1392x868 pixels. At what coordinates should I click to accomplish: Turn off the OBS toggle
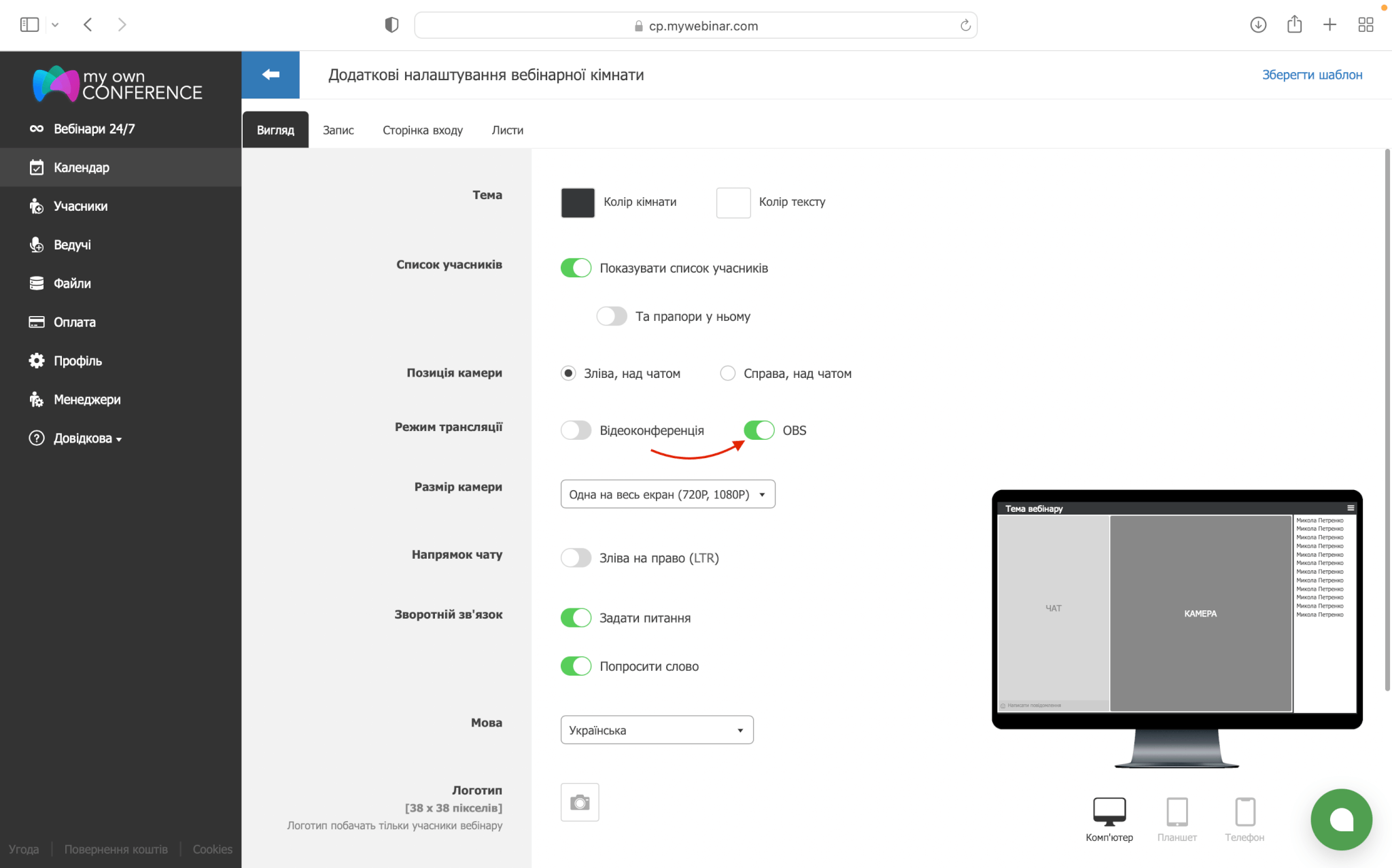[x=759, y=430]
